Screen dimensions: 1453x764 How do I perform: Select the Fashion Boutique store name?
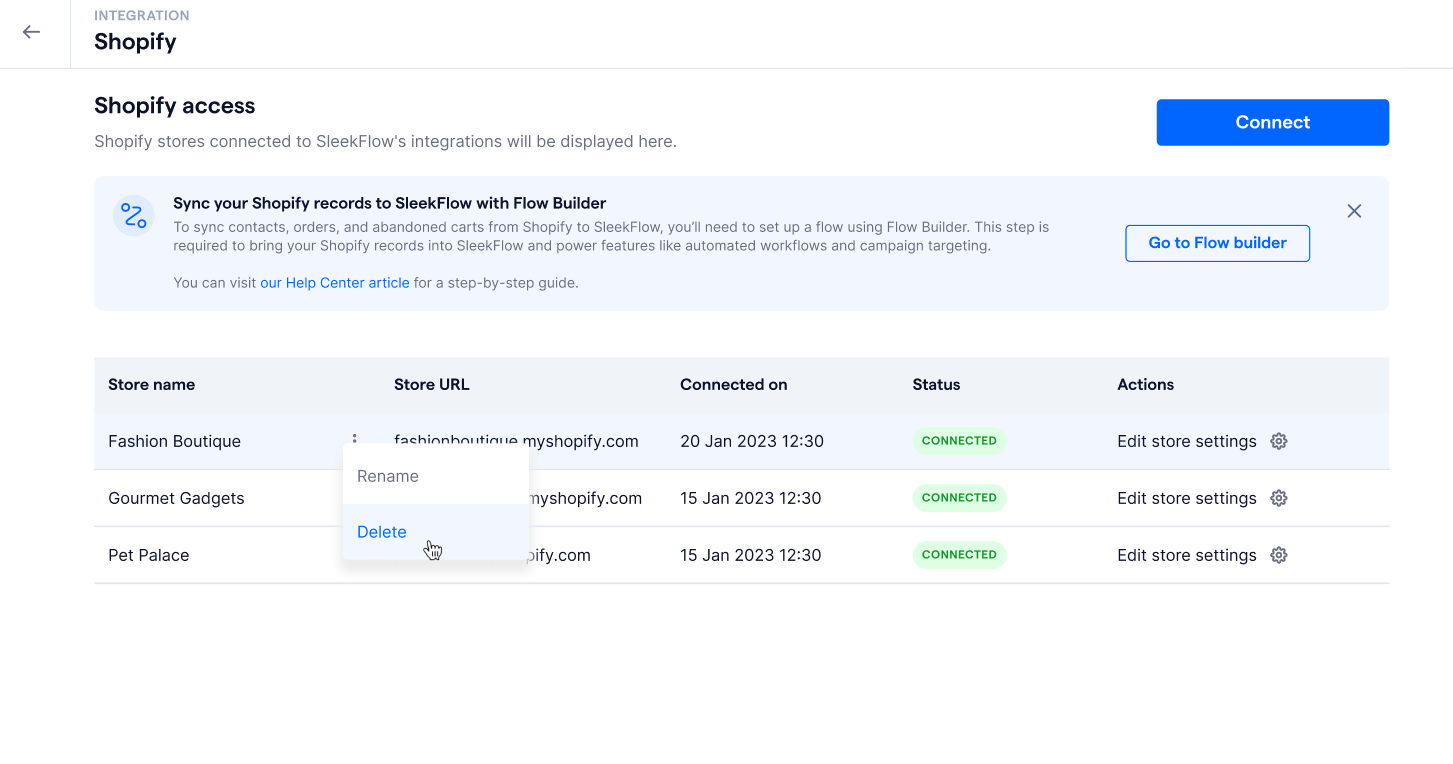point(174,441)
